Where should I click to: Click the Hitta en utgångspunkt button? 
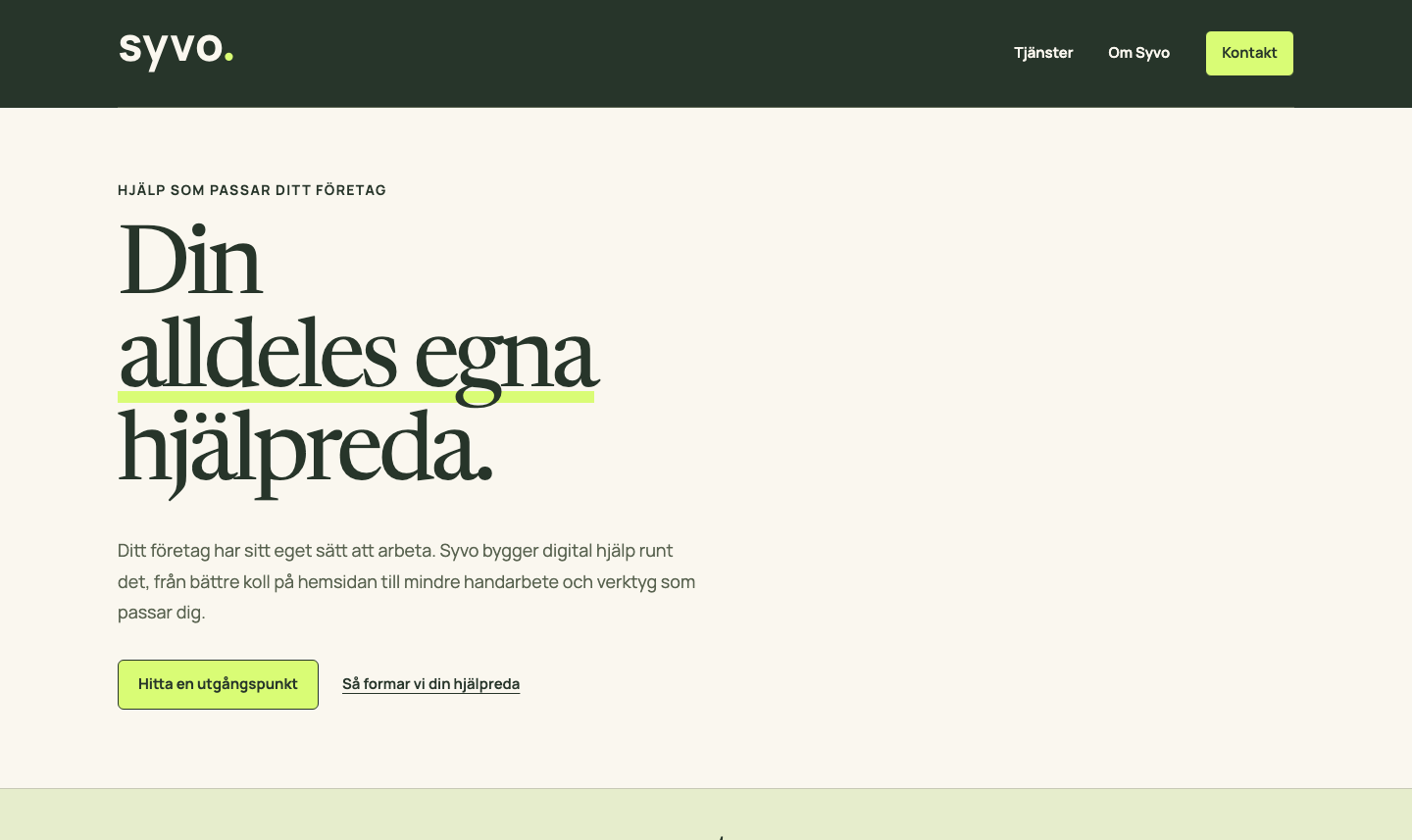click(x=218, y=684)
